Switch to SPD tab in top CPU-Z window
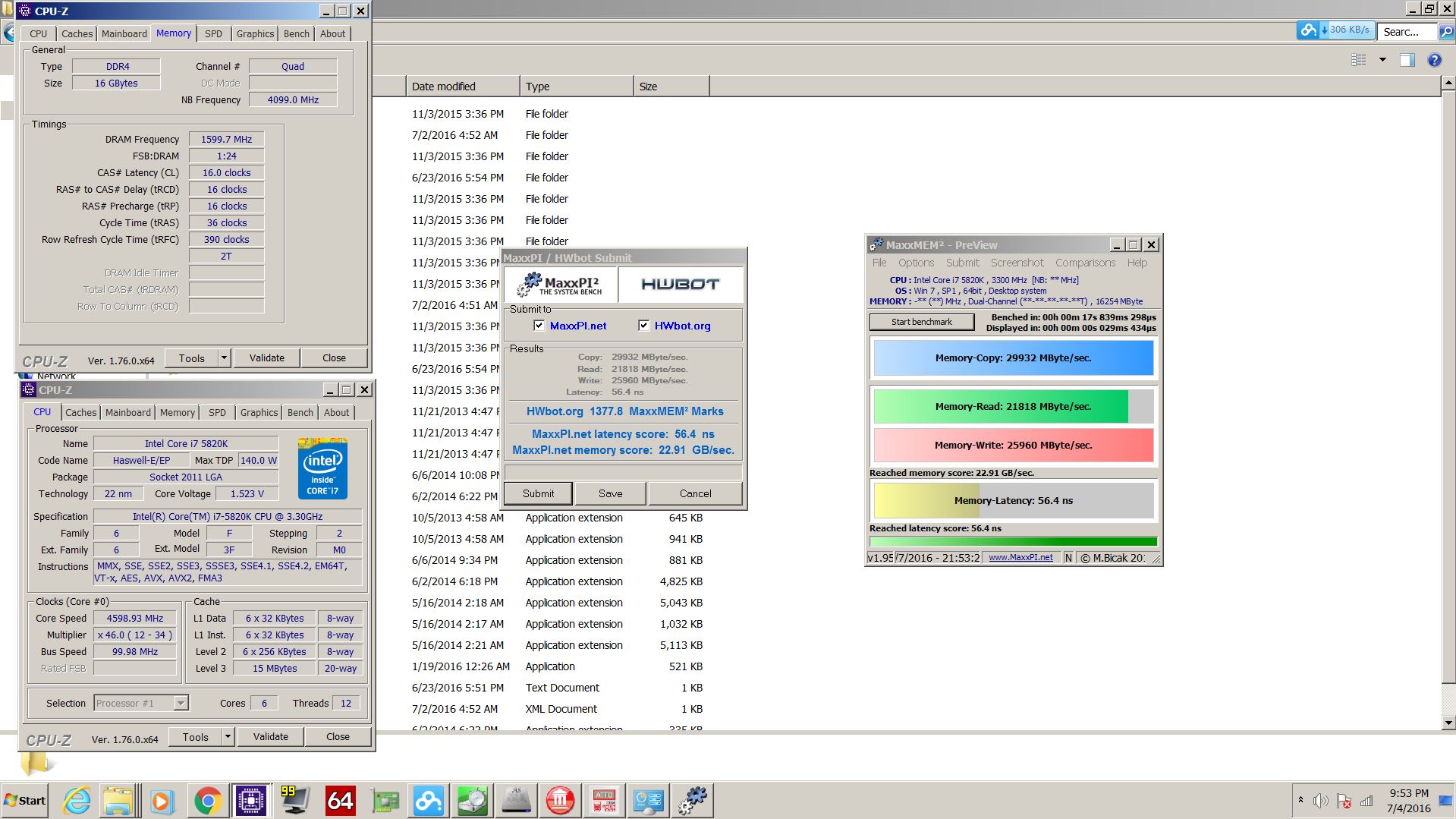 (213, 33)
